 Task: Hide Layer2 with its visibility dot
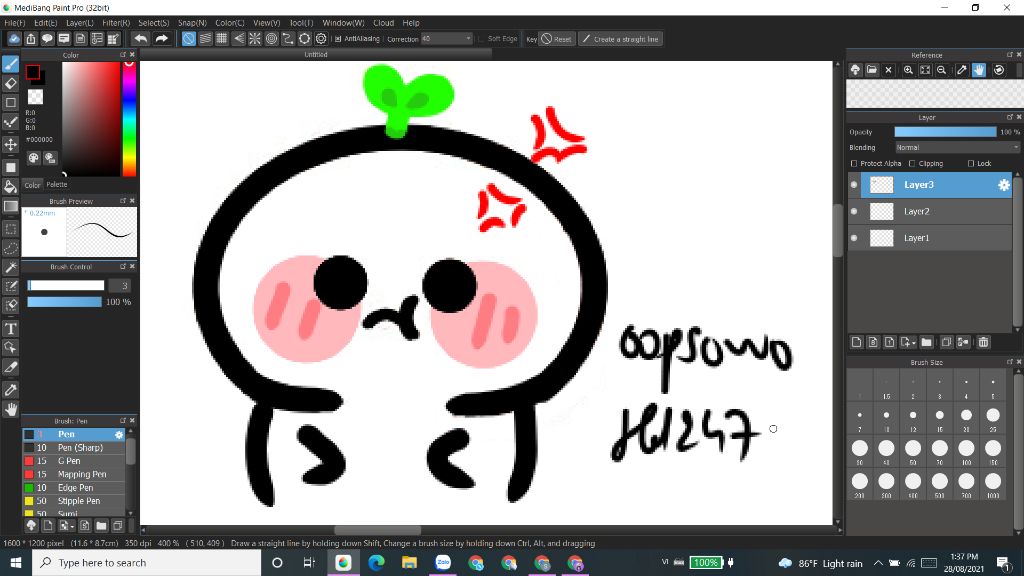[x=854, y=212]
